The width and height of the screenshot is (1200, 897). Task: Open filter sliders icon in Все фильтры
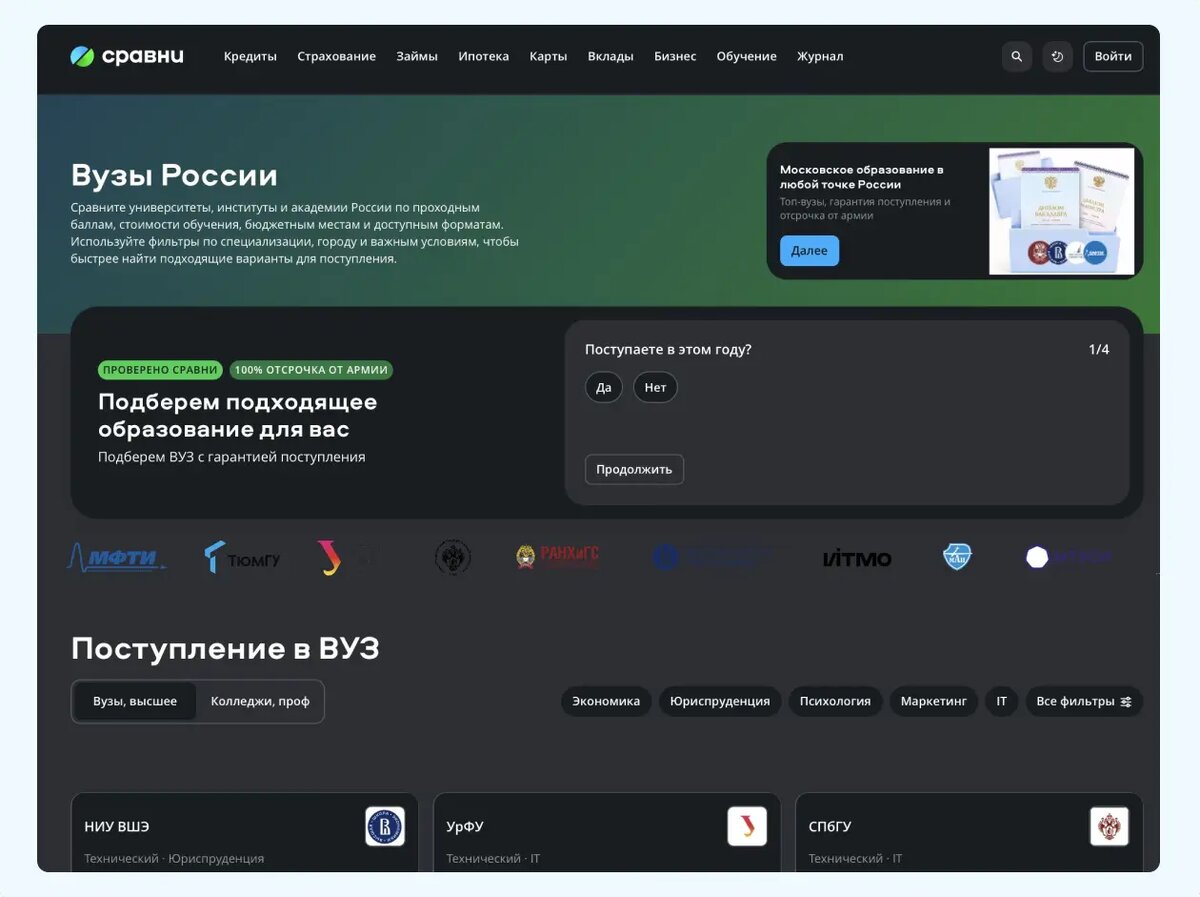1126,702
